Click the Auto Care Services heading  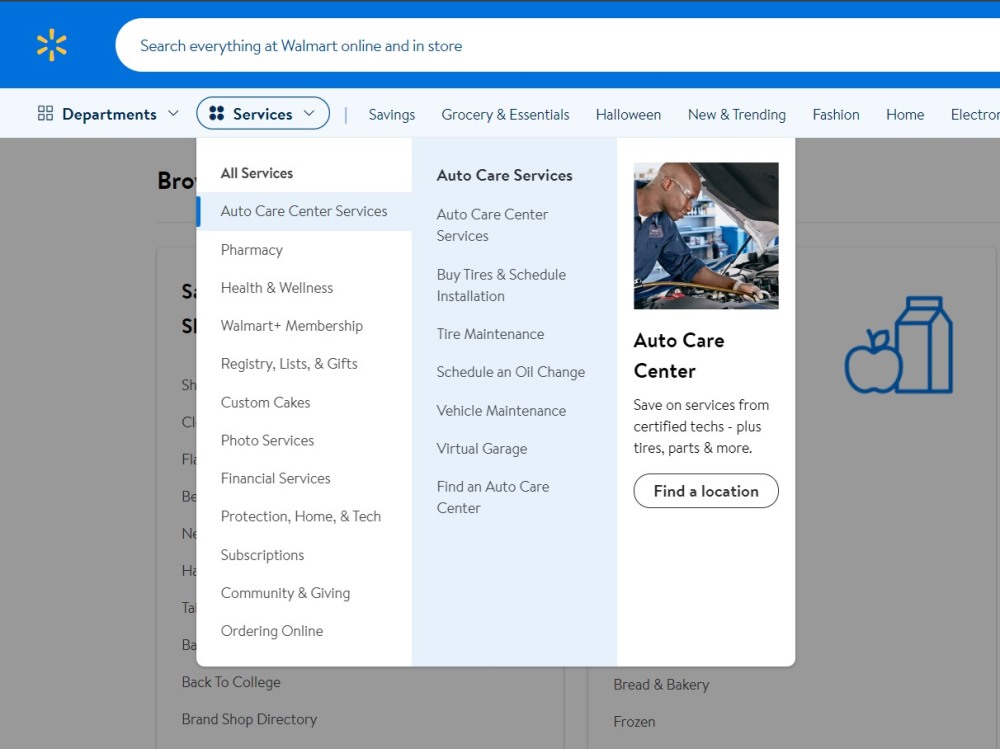point(504,175)
